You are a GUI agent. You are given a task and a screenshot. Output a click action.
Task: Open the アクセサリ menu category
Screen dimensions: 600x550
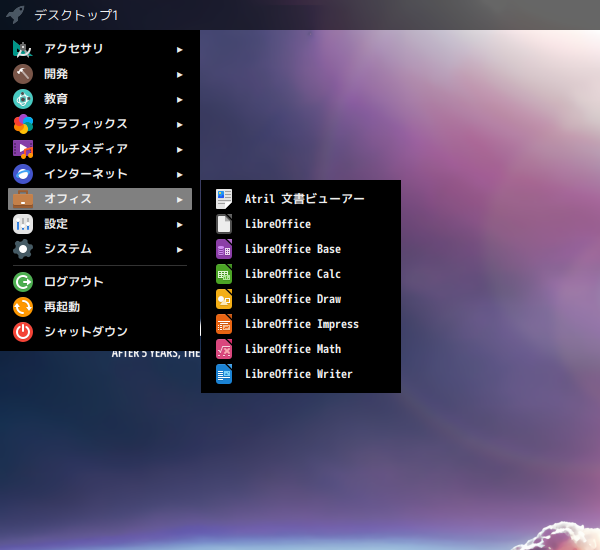point(100,49)
